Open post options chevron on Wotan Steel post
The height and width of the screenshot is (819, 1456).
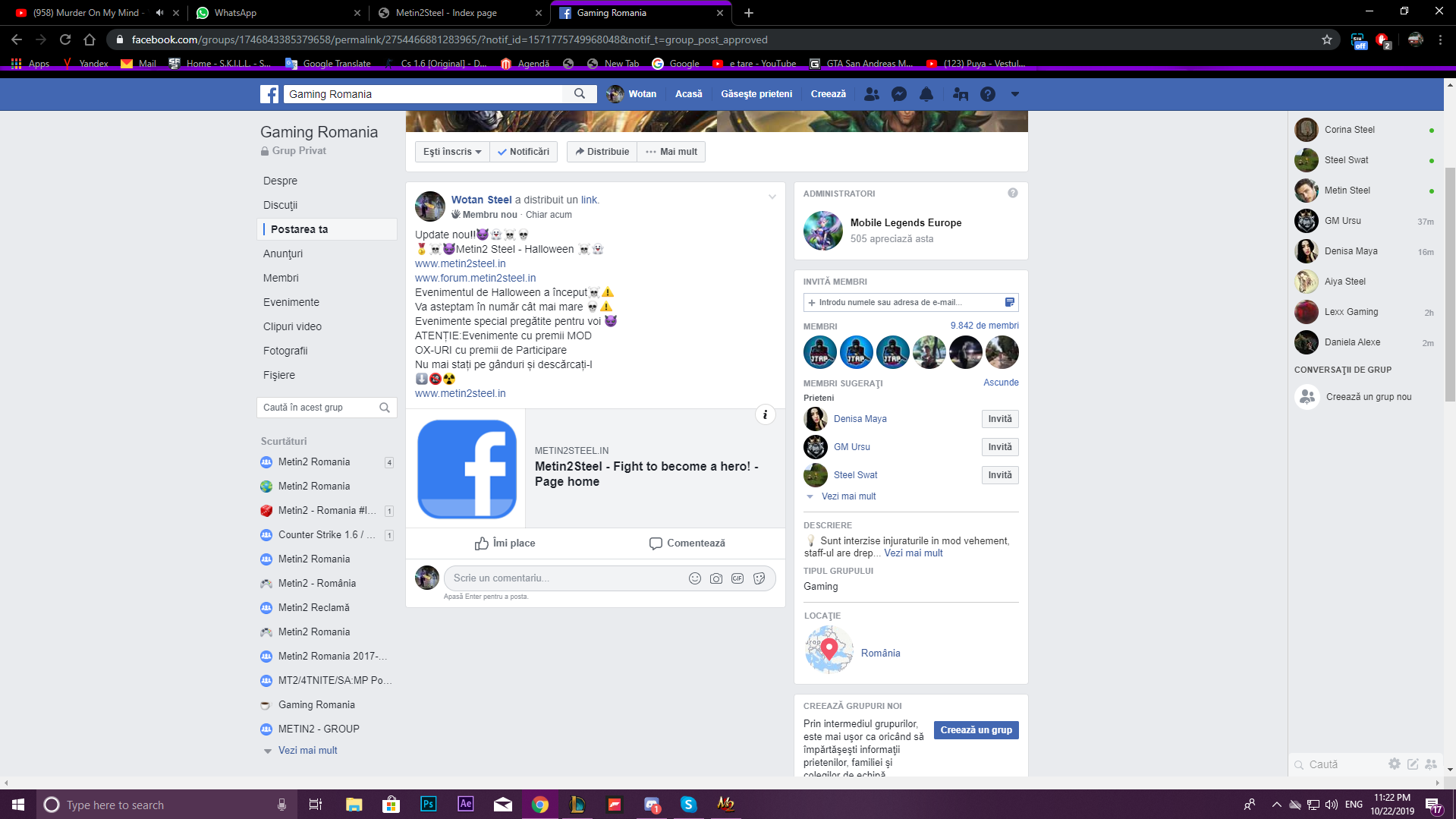tap(772, 197)
